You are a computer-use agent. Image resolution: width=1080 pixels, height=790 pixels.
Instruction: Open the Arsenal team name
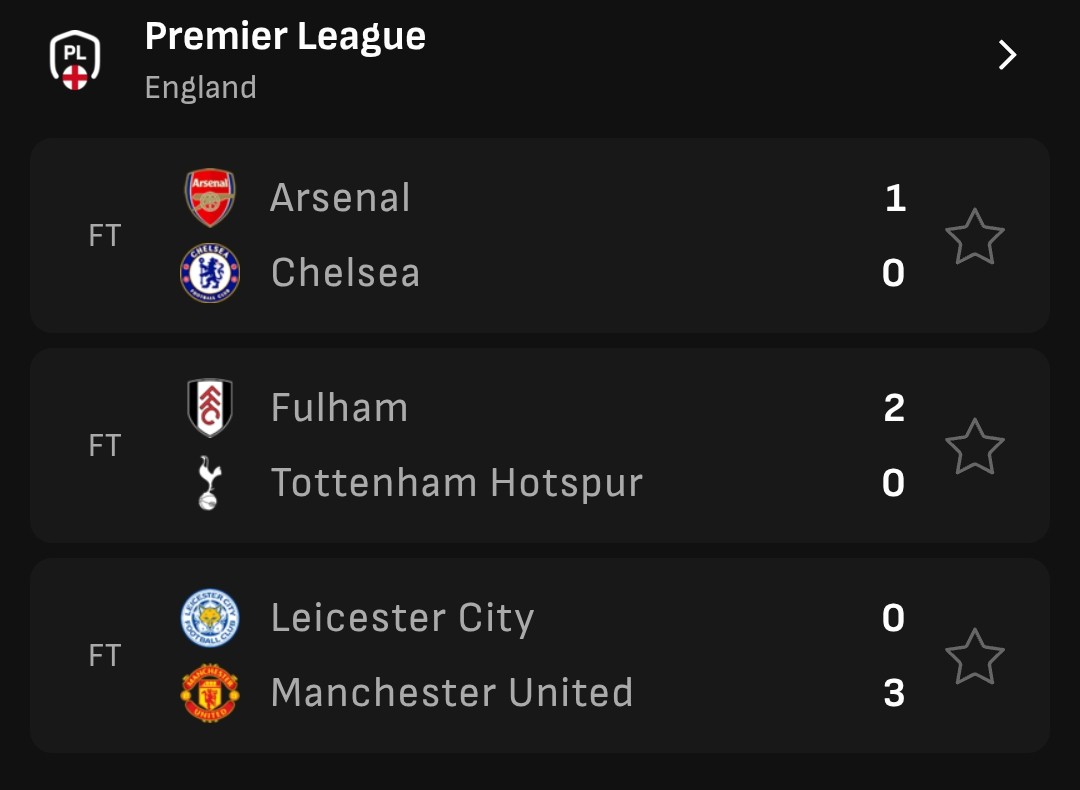click(x=340, y=198)
